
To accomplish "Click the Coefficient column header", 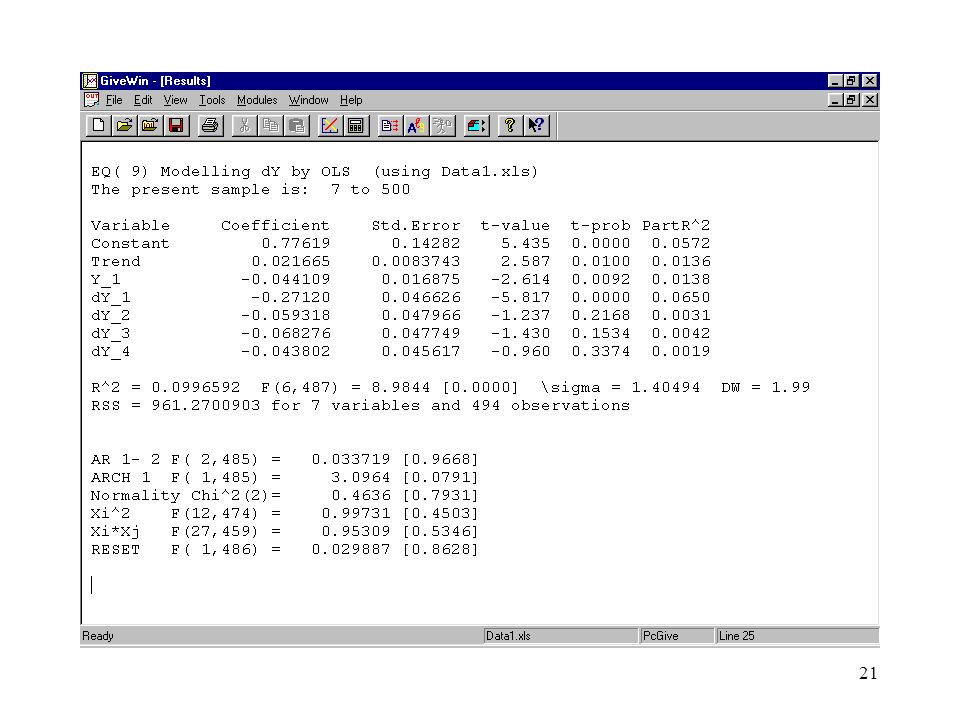I will [276, 226].
